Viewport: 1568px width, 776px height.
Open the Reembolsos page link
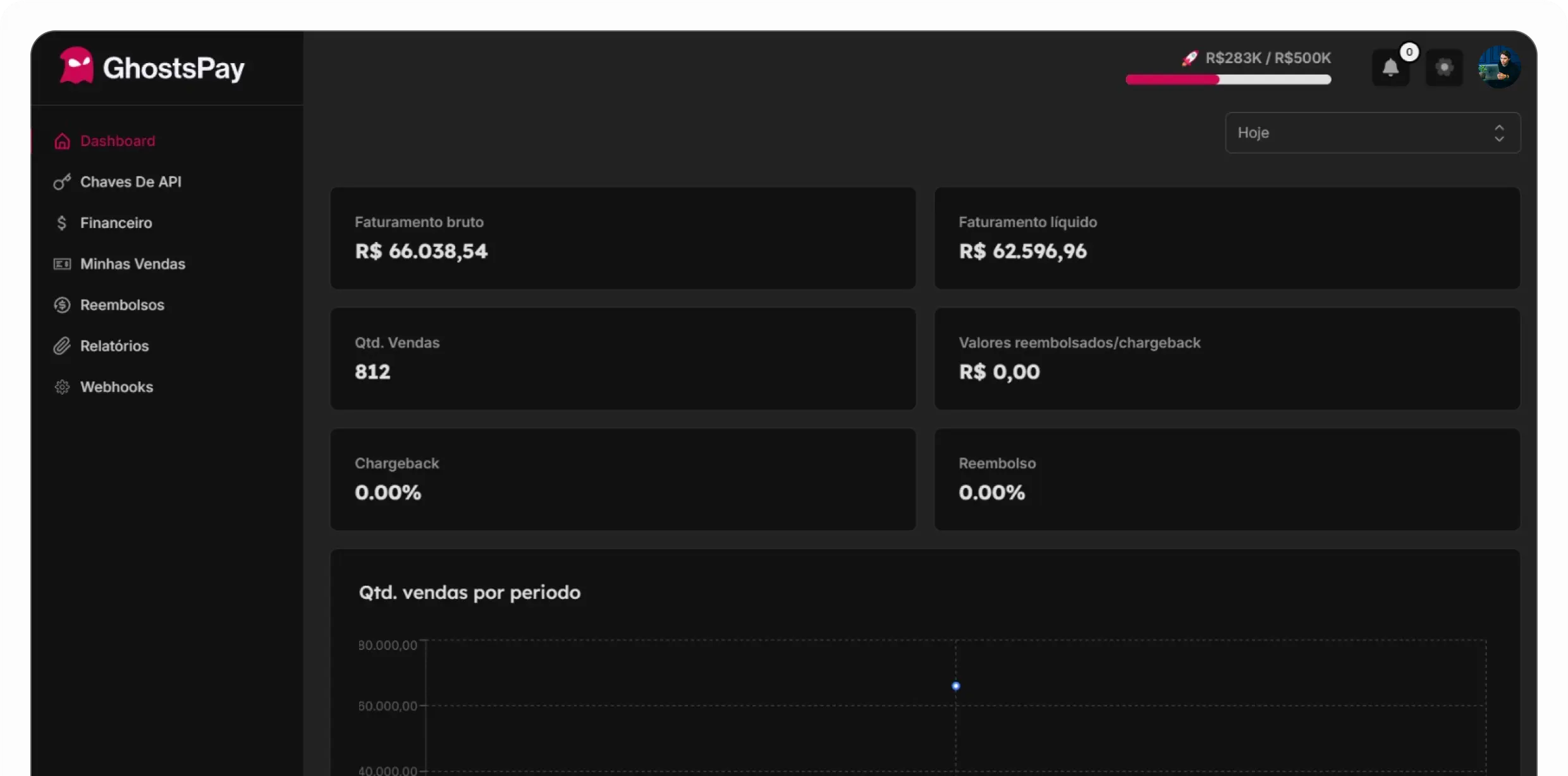click(123, 305)
